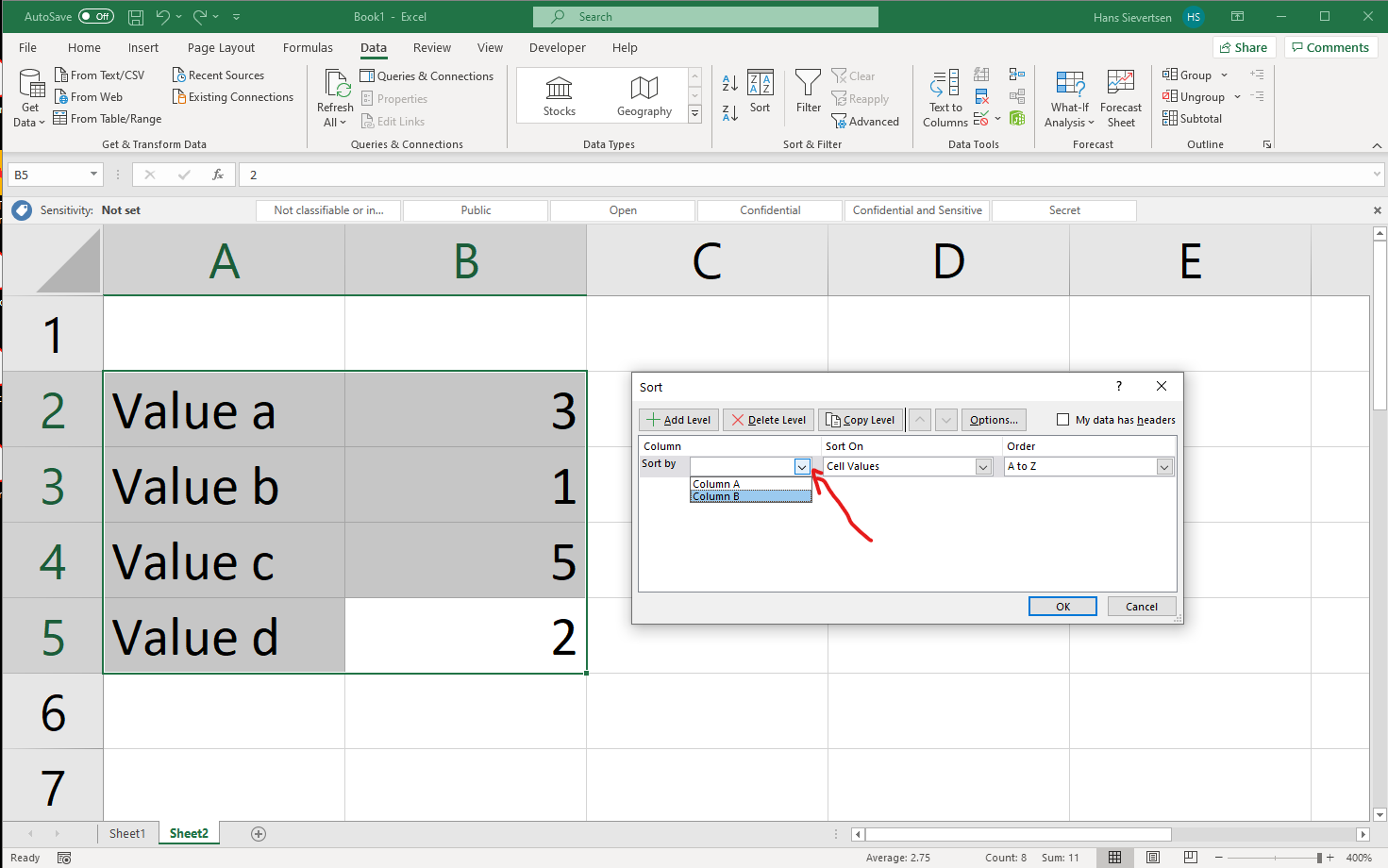Save the workbook with the disk icon

pyautogui.click(x=136, y=17)
